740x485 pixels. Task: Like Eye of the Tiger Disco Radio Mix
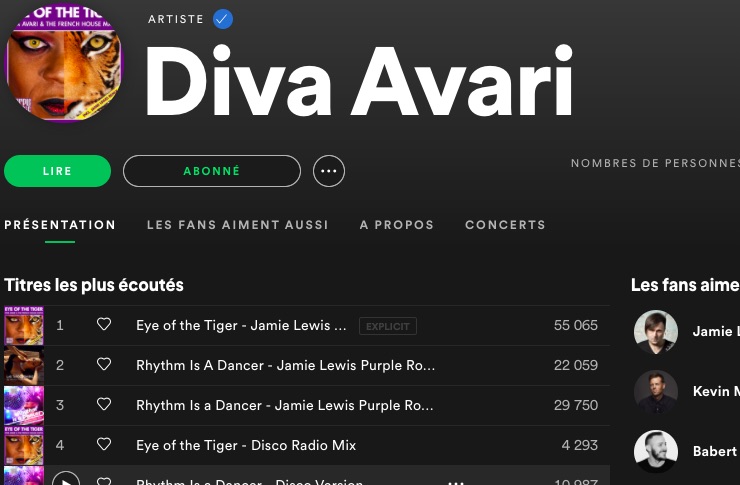point(104,444)
